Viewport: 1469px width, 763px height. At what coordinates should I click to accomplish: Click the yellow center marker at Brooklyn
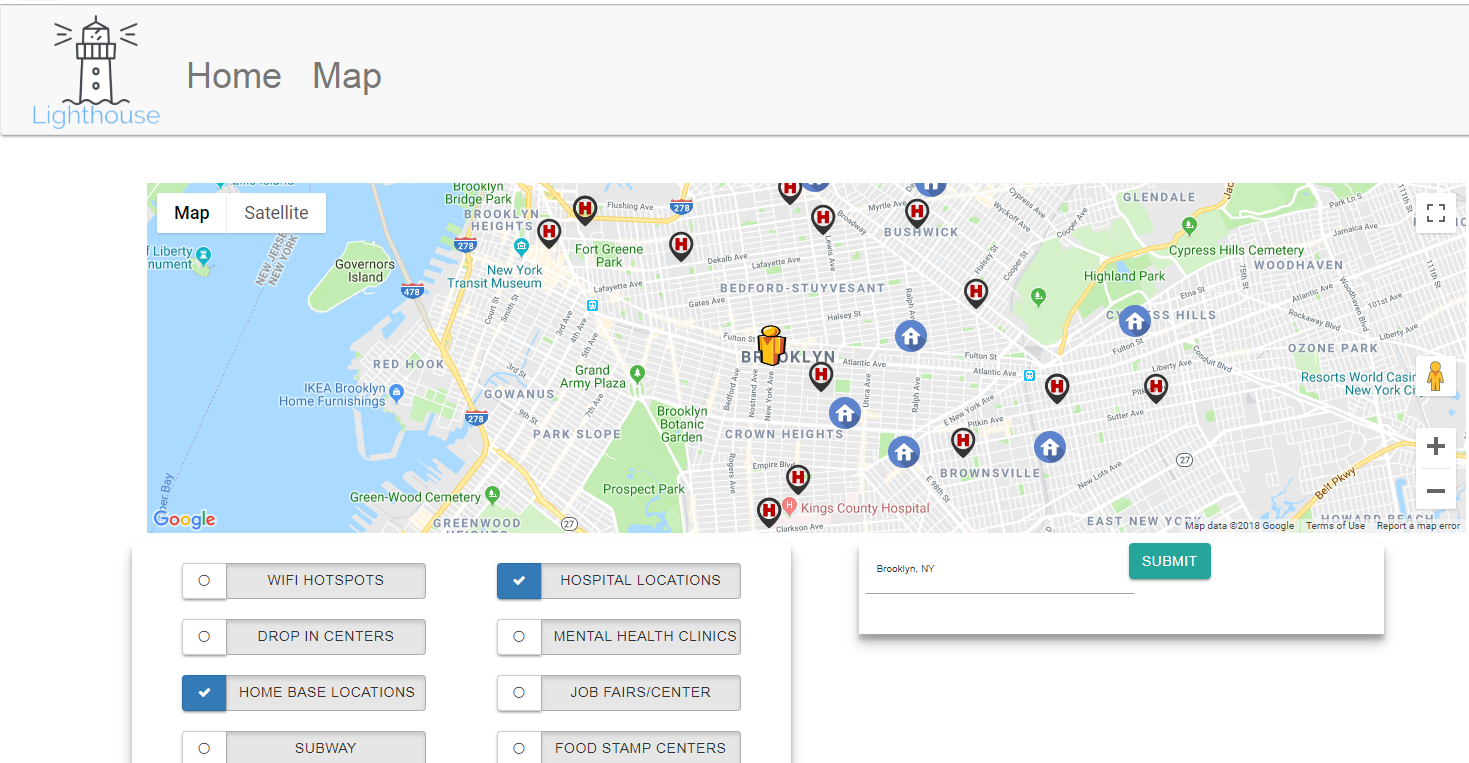[x=770, y=345]
